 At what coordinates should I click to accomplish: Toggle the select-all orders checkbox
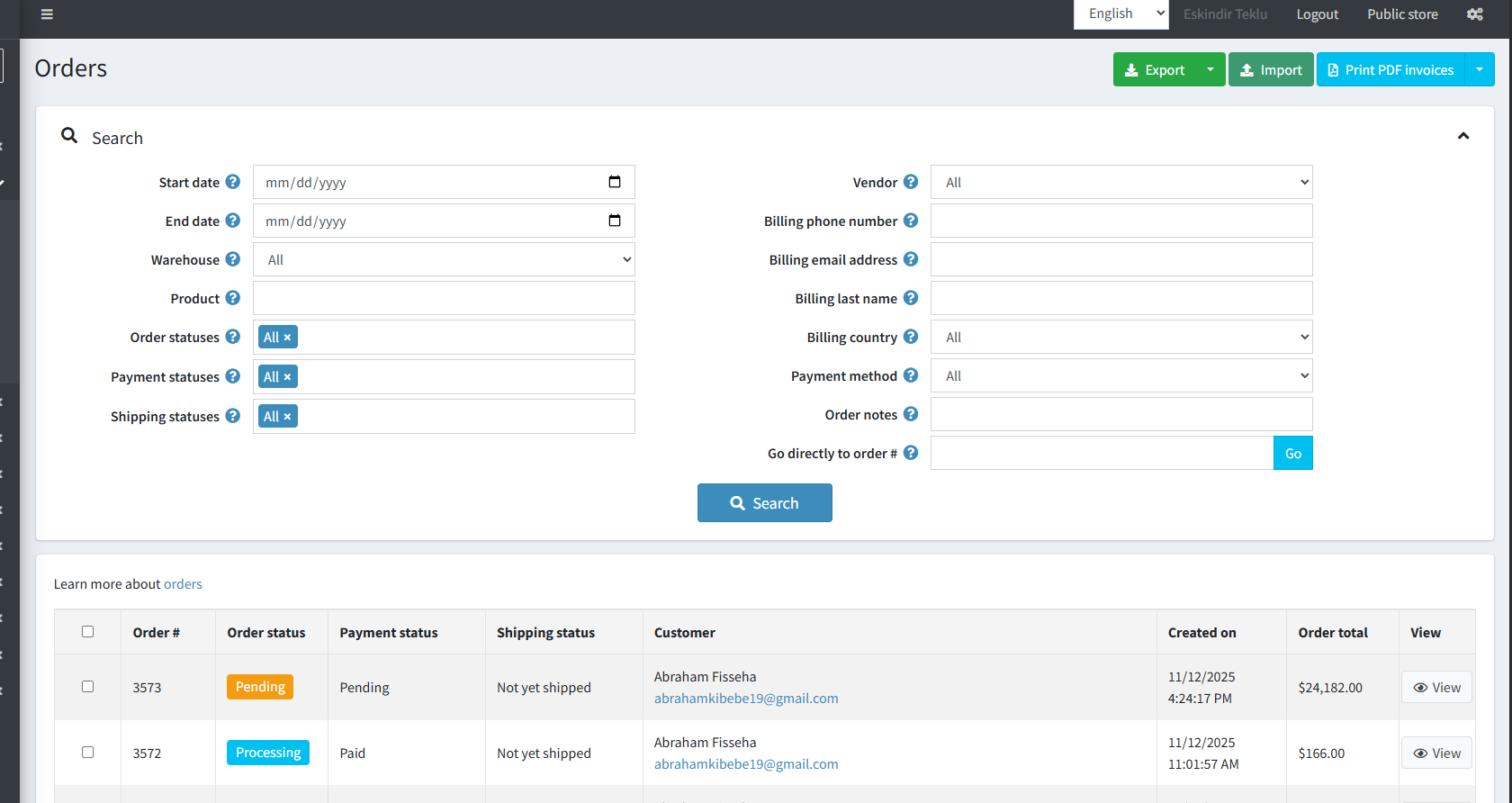coord(87,632)
